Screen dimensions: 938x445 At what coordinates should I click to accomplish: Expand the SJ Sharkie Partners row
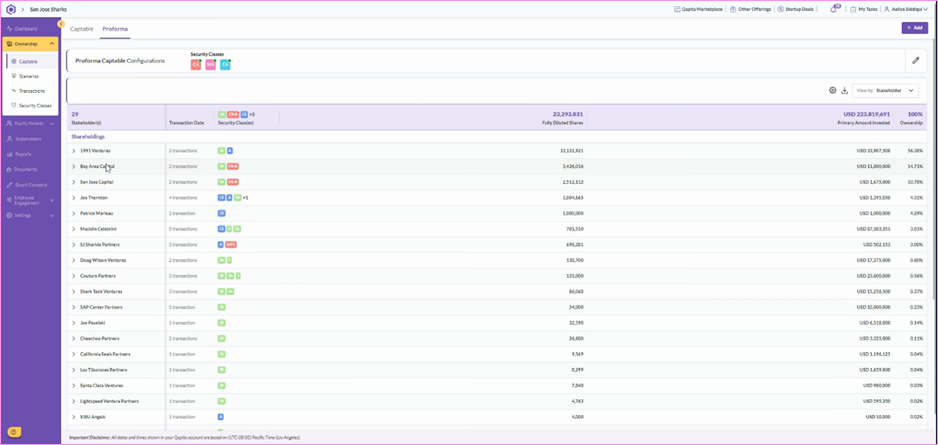[74, 245]
